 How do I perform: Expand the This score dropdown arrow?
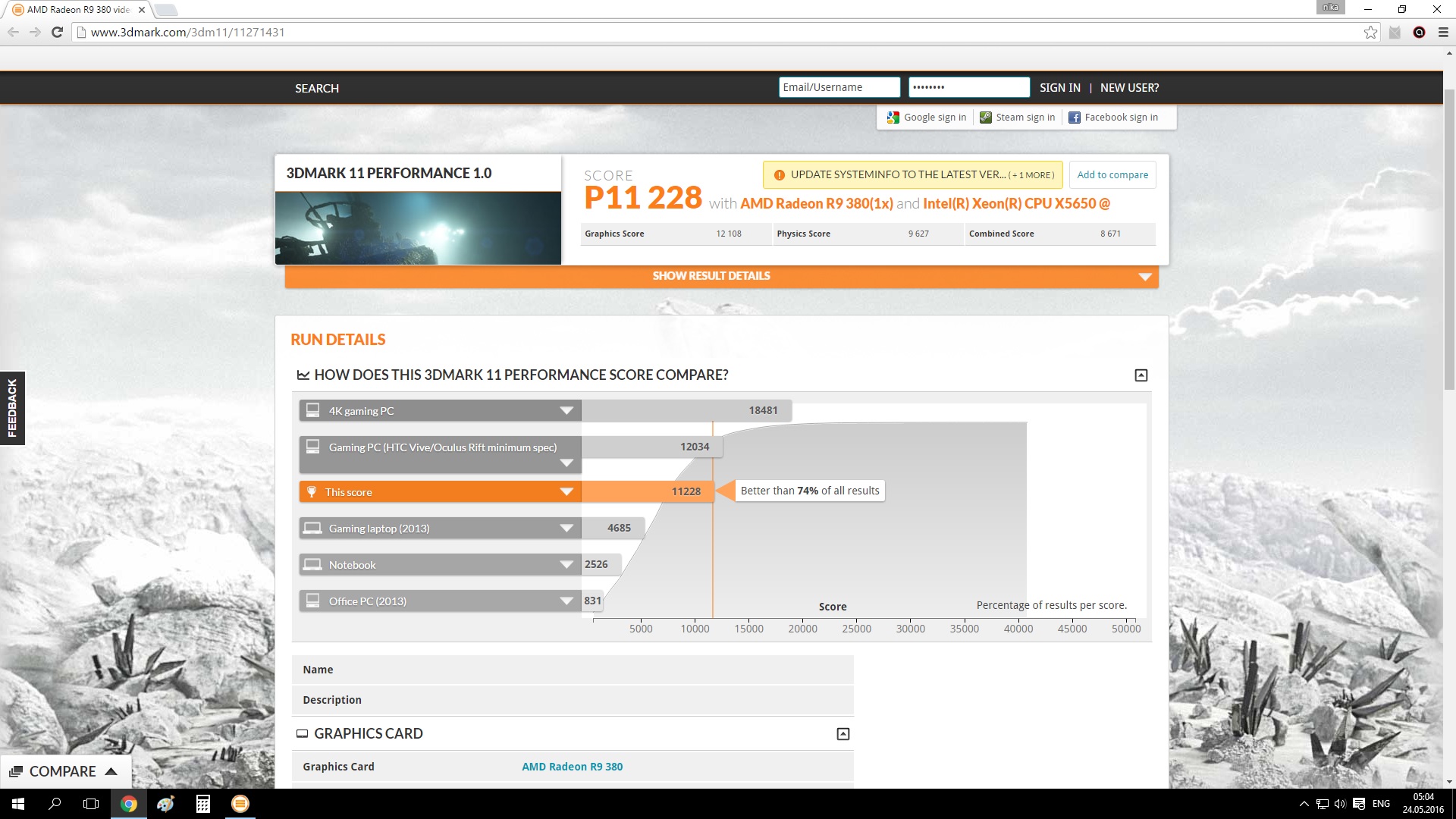(x=566, y=492)
